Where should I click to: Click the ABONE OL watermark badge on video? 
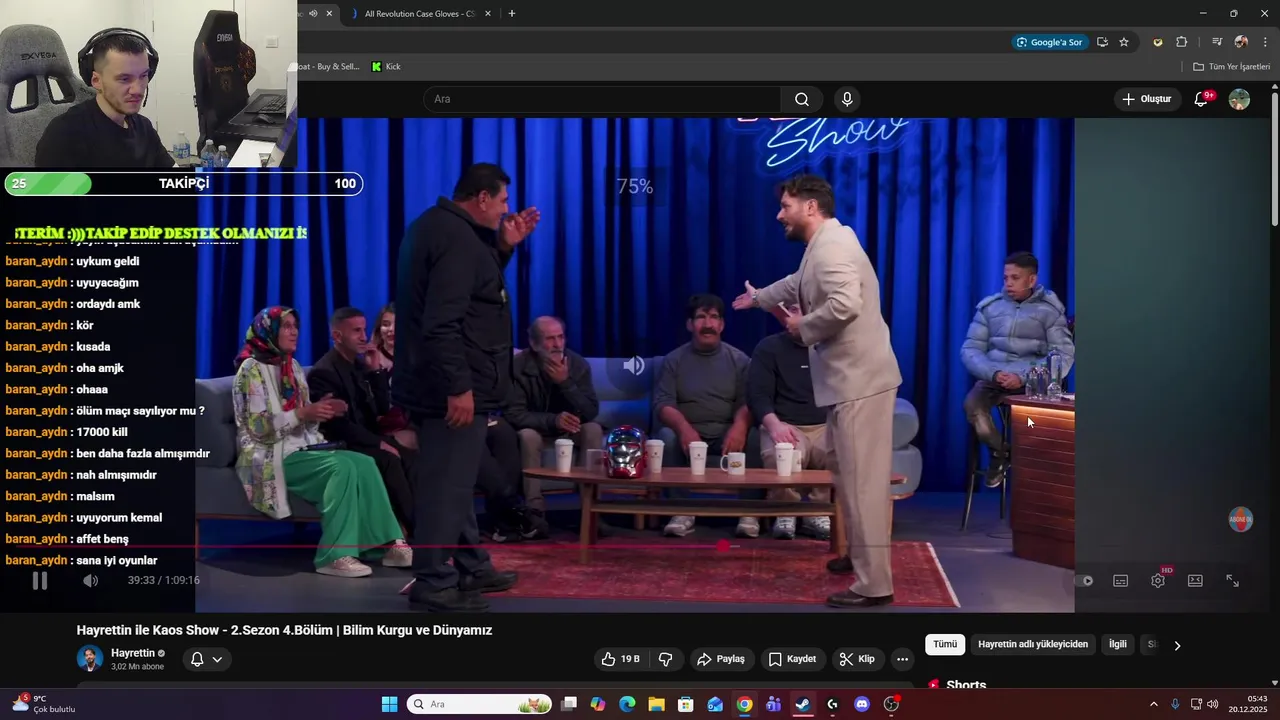pyautogui.click(x=1241, y=520)
